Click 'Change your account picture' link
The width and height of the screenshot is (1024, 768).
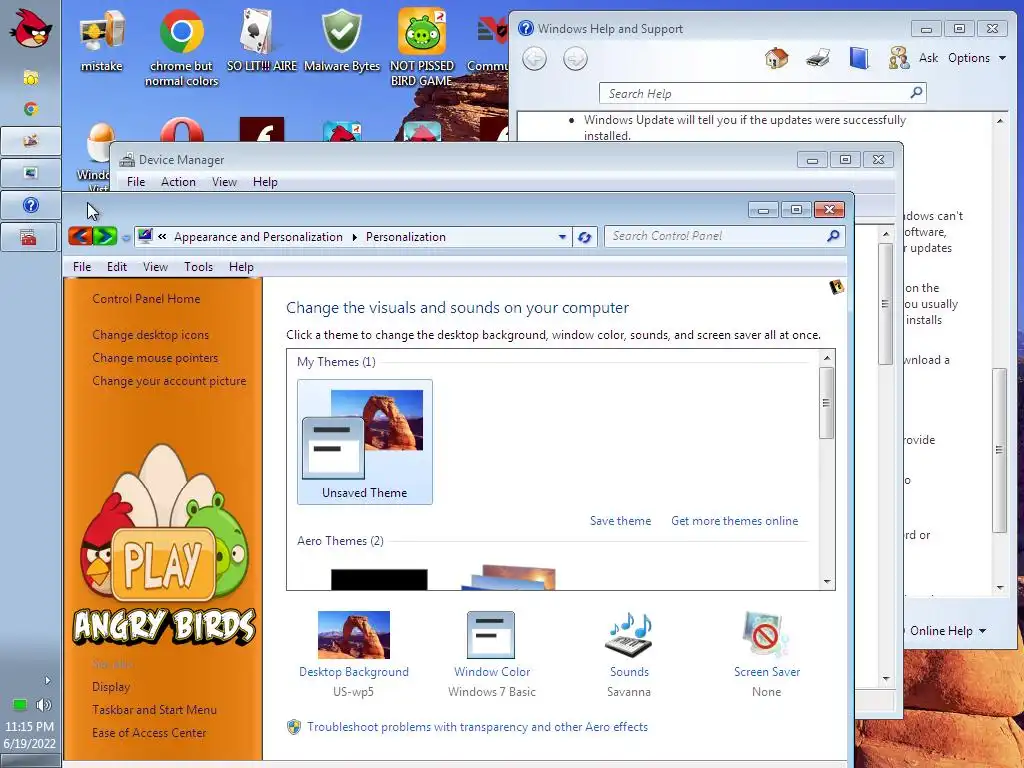pyautogui.click(x=169, y=381)
